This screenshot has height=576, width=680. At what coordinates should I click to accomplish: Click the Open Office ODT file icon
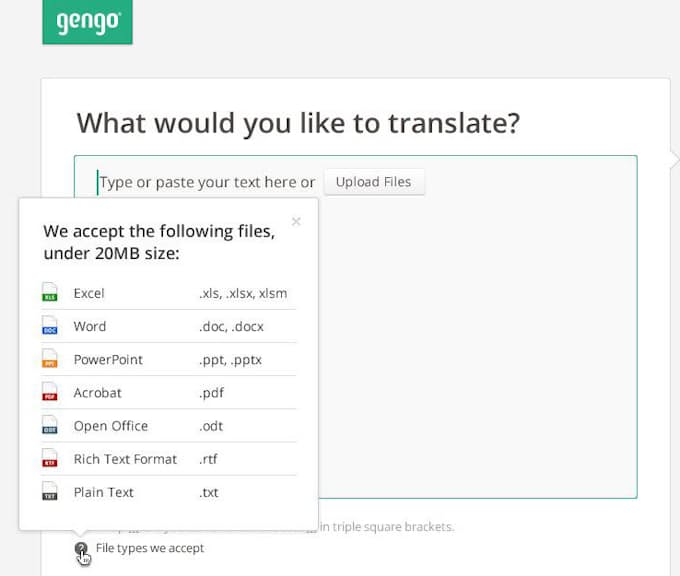[x=50, y=426]
